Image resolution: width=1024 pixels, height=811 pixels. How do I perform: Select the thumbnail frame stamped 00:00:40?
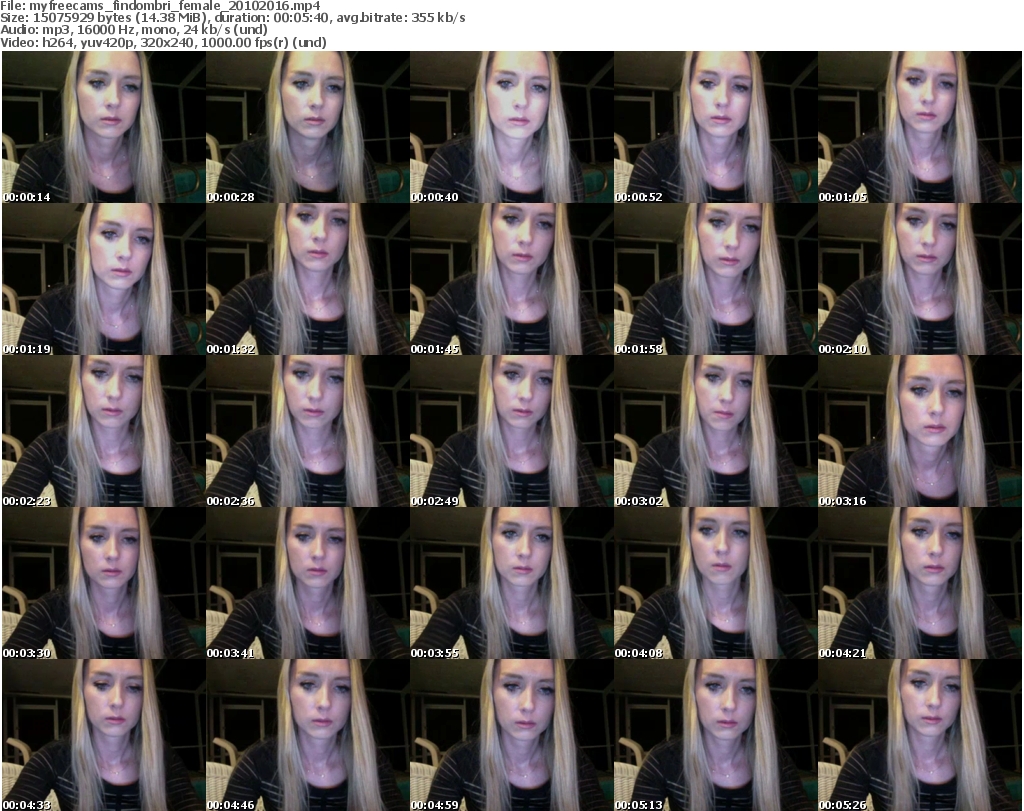pyautogui.click(x=511, y=127)
